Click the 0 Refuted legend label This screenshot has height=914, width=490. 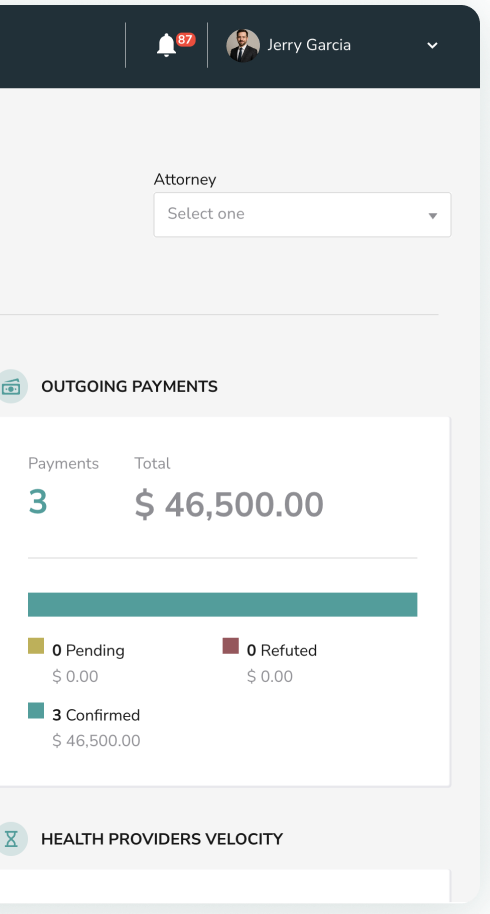point(282,651)
